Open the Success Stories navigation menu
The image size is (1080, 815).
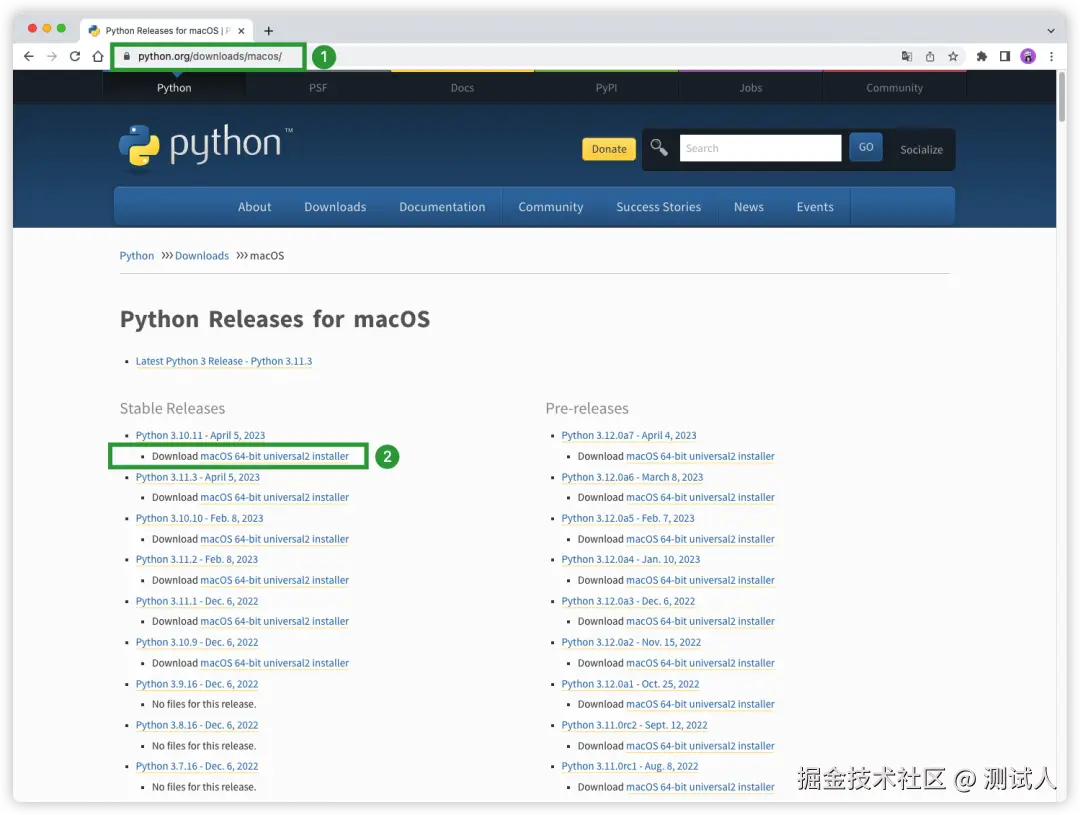click(658, 207)
